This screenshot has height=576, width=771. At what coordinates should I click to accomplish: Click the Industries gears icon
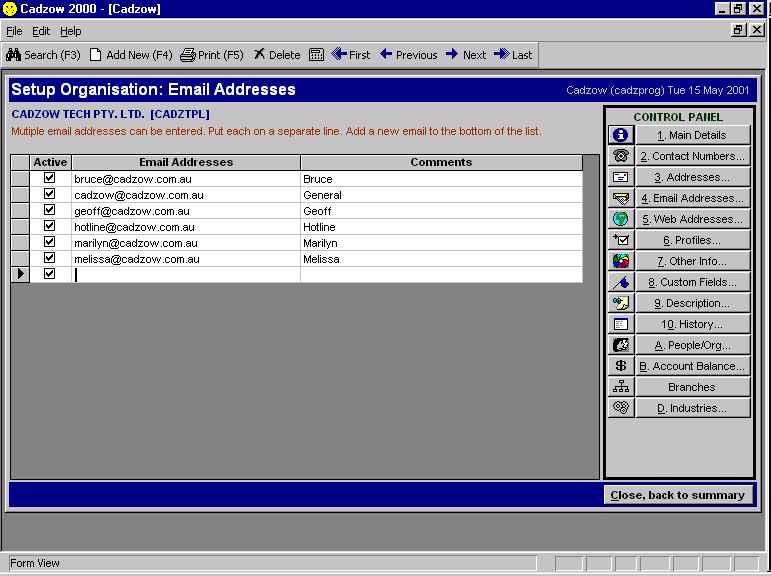(x=621, y=408)
